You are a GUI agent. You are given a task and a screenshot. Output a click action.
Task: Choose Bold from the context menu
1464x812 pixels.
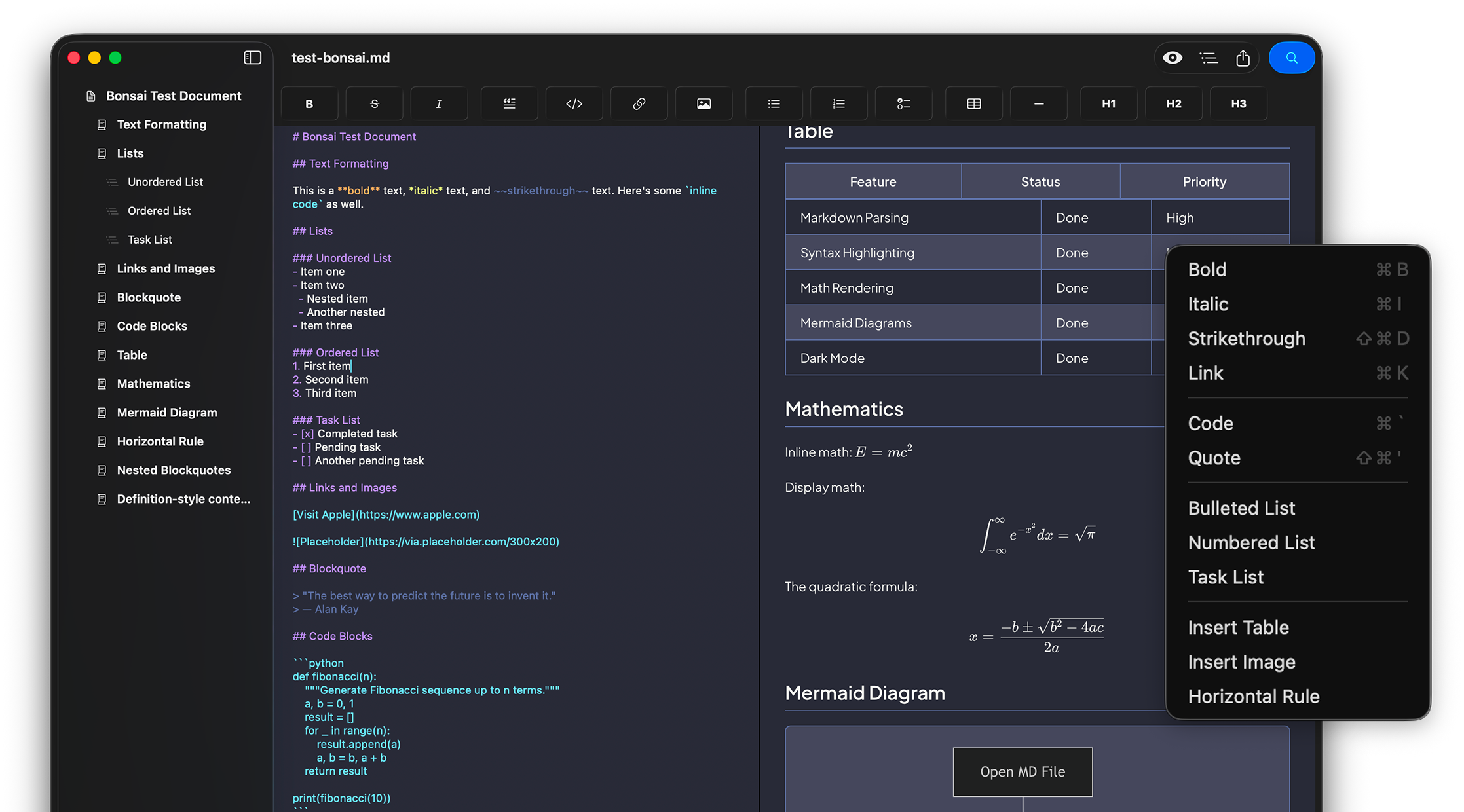[1298, 269]
